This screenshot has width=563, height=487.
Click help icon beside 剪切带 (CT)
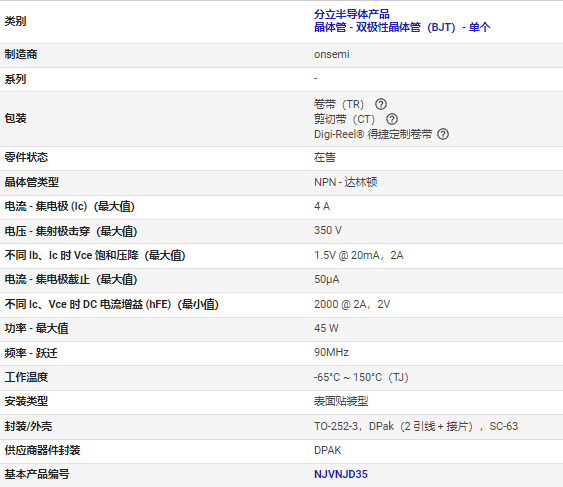click(392, 119)
